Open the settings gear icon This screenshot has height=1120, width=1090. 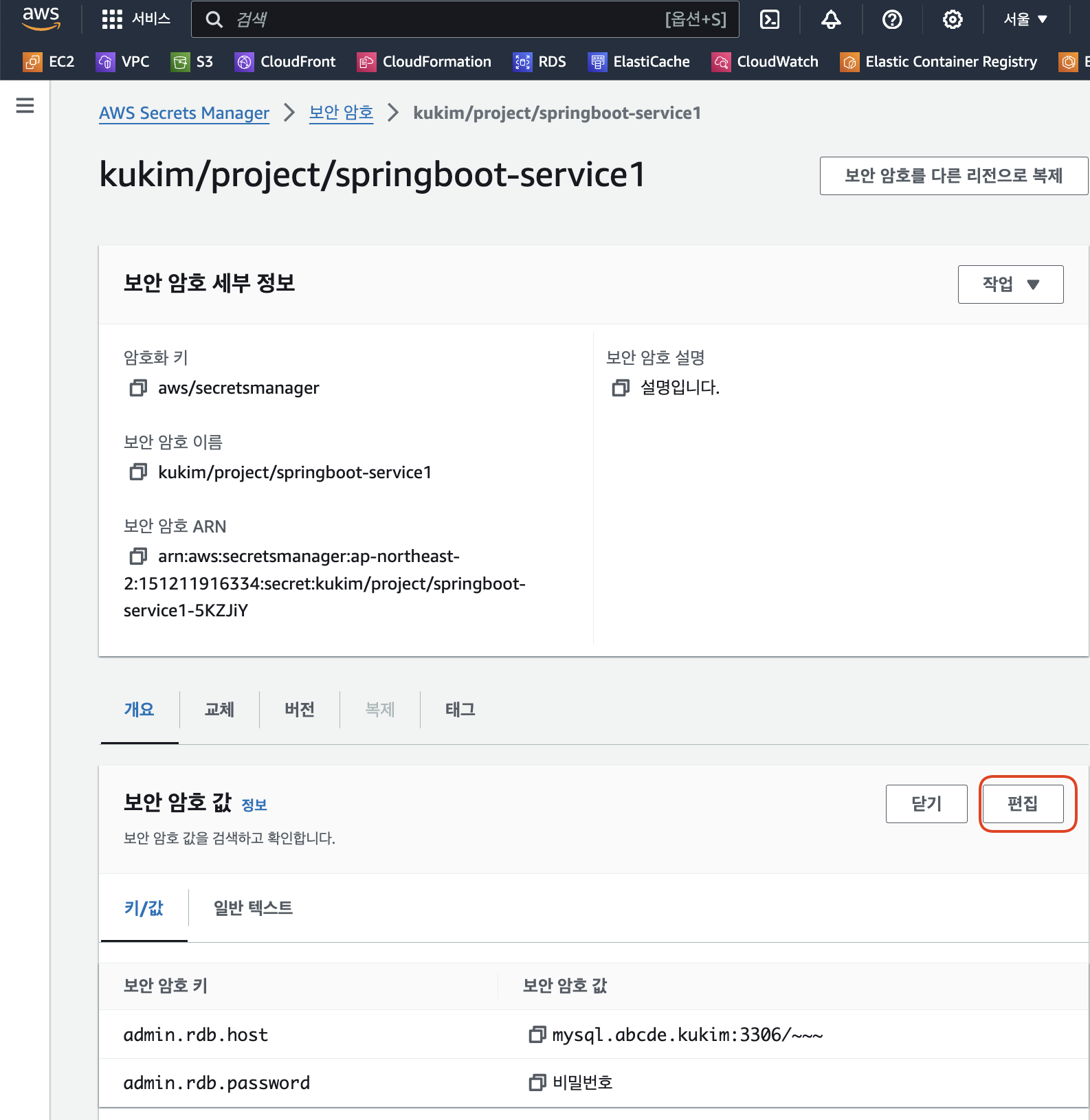pos(953,19)
